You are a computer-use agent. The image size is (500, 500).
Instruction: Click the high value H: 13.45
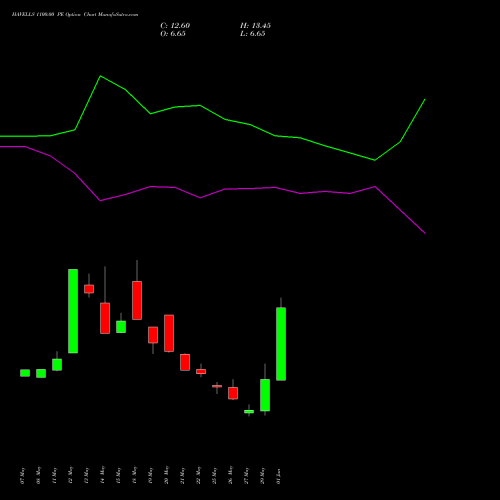[x=255, y=26]
